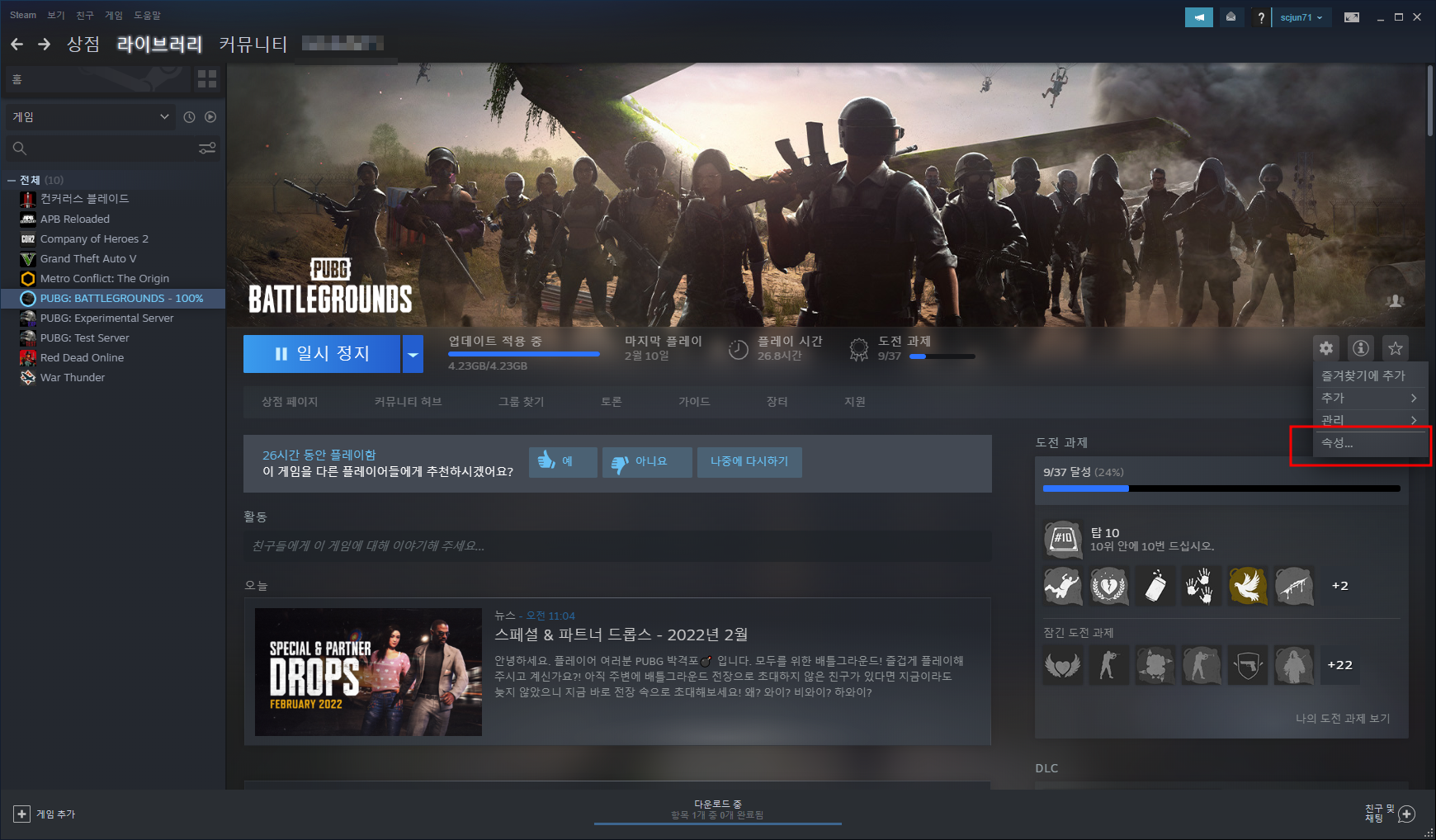Open advanced filter settings icon
This screenshot has width=1436, height=840.
click(207, 148)
